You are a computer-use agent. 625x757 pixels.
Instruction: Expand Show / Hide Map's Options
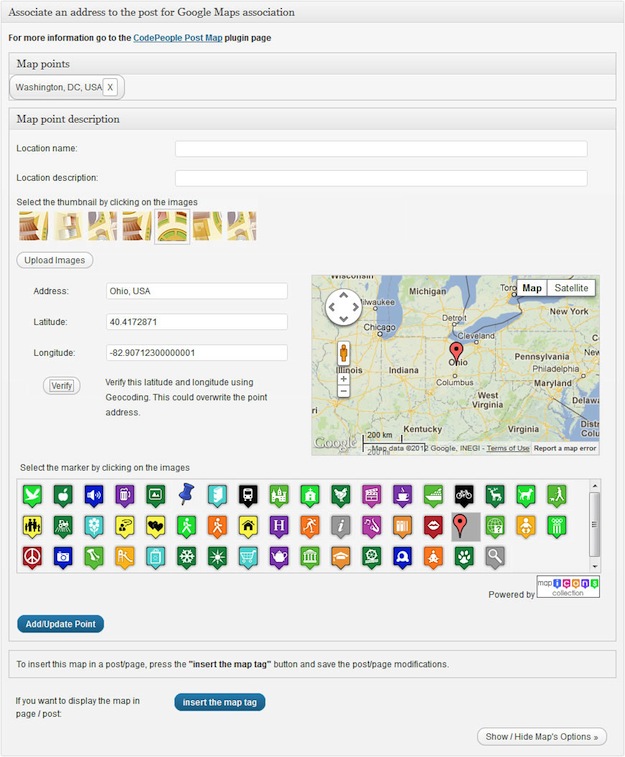[x=541, y=737]
